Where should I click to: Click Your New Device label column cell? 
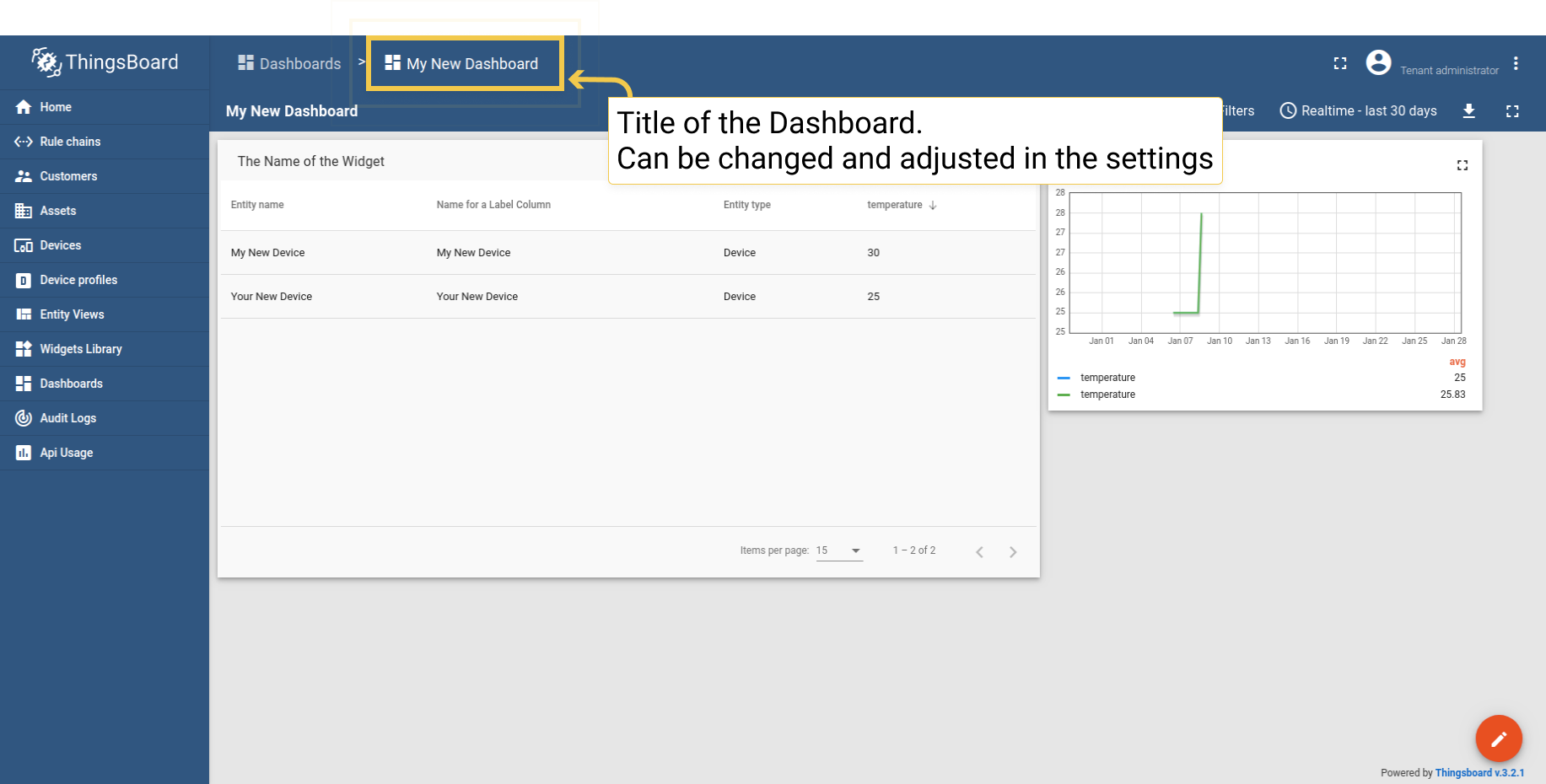pyautogui.click(x=477, y=297)
